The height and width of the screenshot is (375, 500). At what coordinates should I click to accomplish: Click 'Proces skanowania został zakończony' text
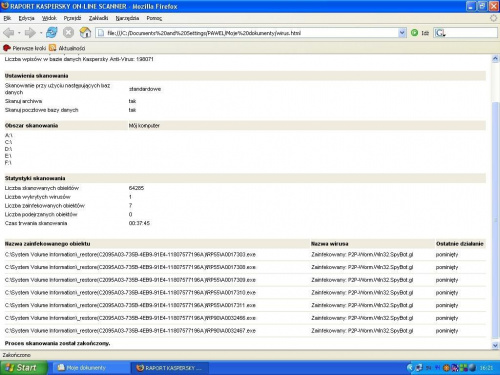57,343
